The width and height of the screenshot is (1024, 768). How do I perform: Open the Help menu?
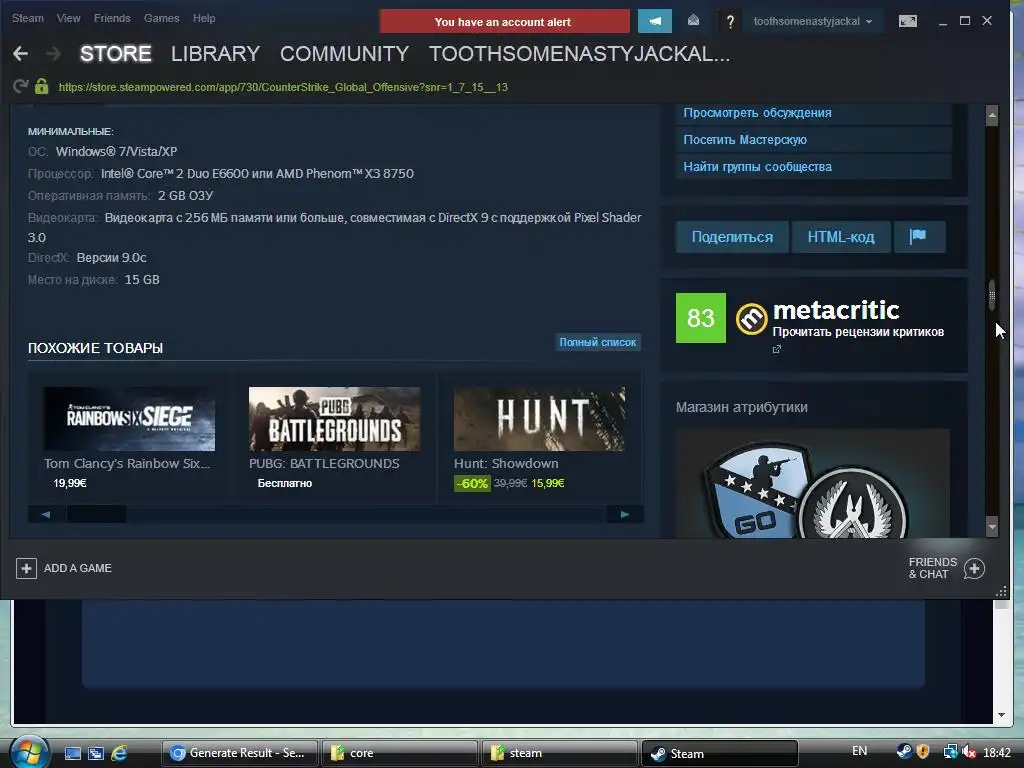click(x=204, y=18)
